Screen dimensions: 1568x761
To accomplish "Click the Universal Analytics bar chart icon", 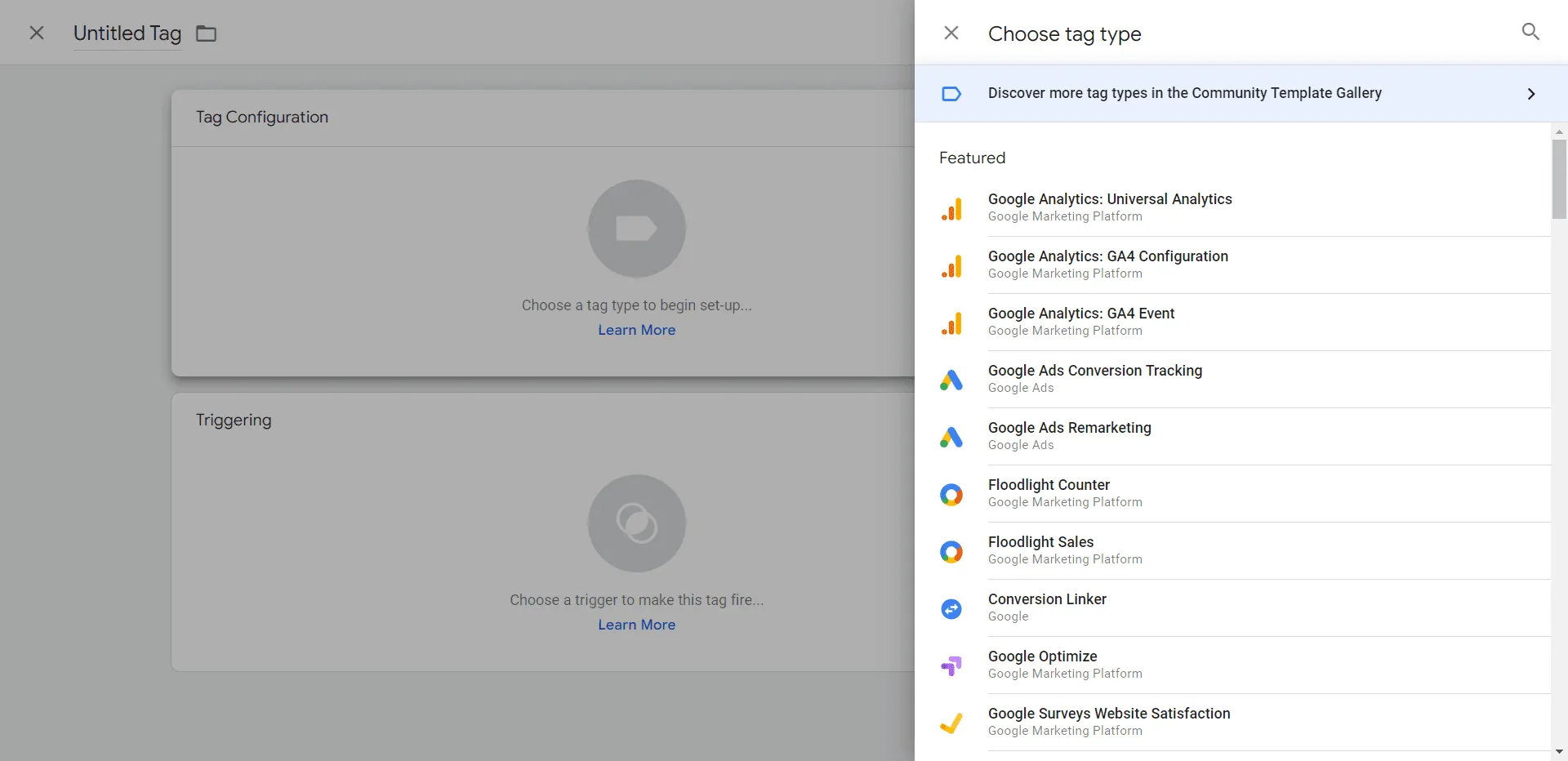I will tap(951, 208).
